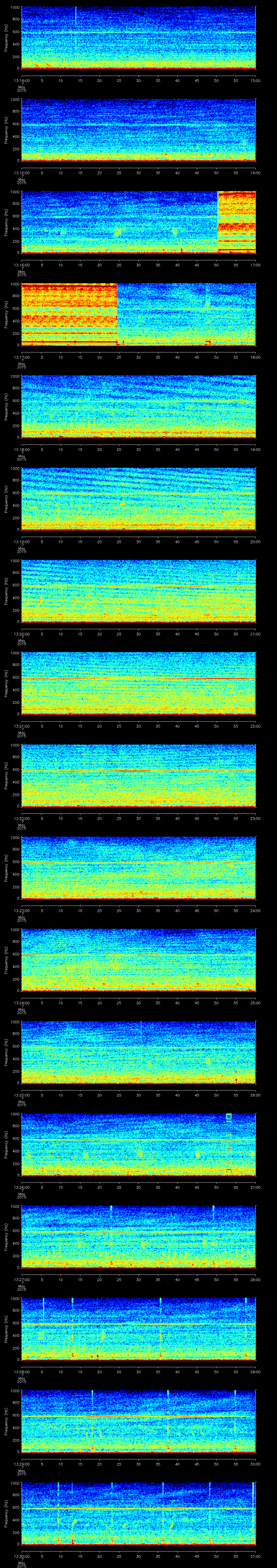
Task: Select the spectrogram panel starting at 13:25:00
Action: tap(139, 1052)
